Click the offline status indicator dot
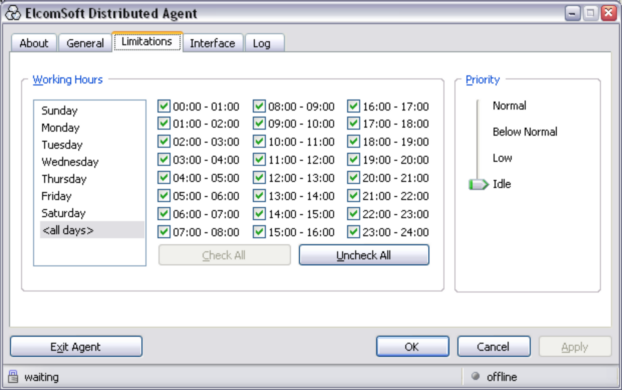Viewport: 622px width, 390px height. (475, 376)
